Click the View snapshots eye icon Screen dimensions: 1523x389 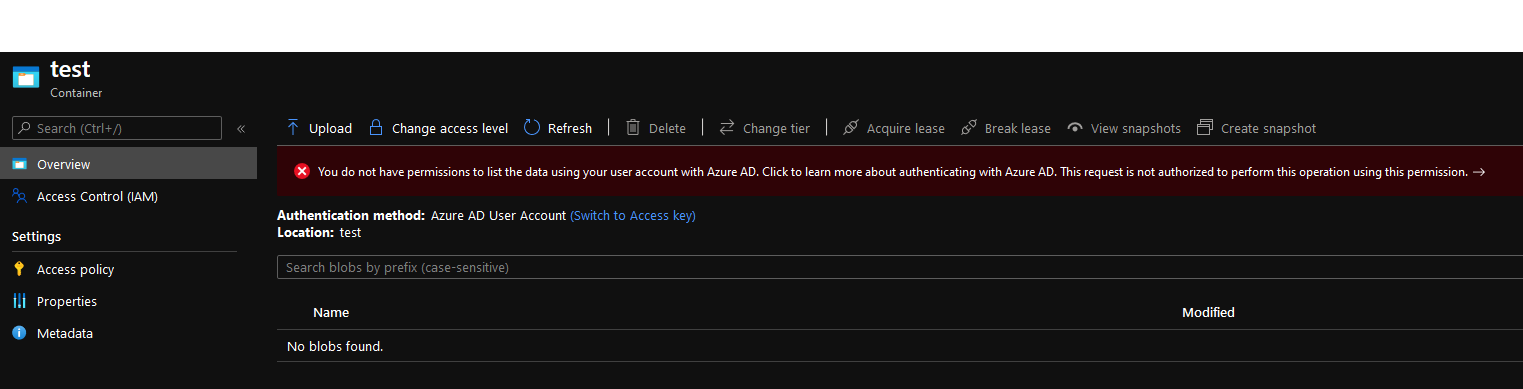[1075, 128]
